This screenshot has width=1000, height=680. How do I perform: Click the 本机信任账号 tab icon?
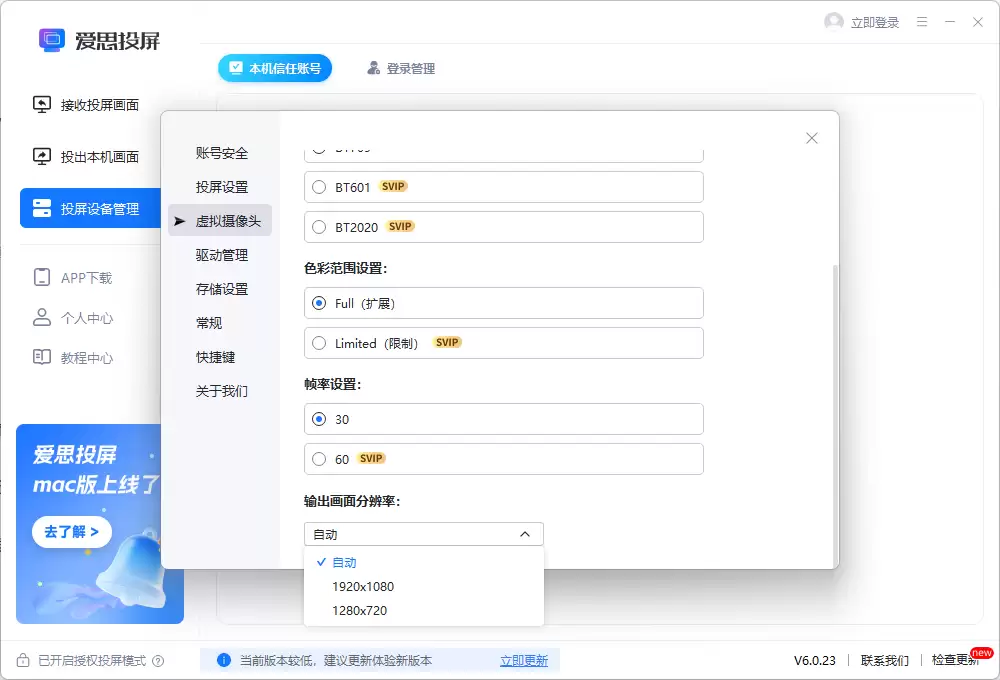tap(236, 68)
